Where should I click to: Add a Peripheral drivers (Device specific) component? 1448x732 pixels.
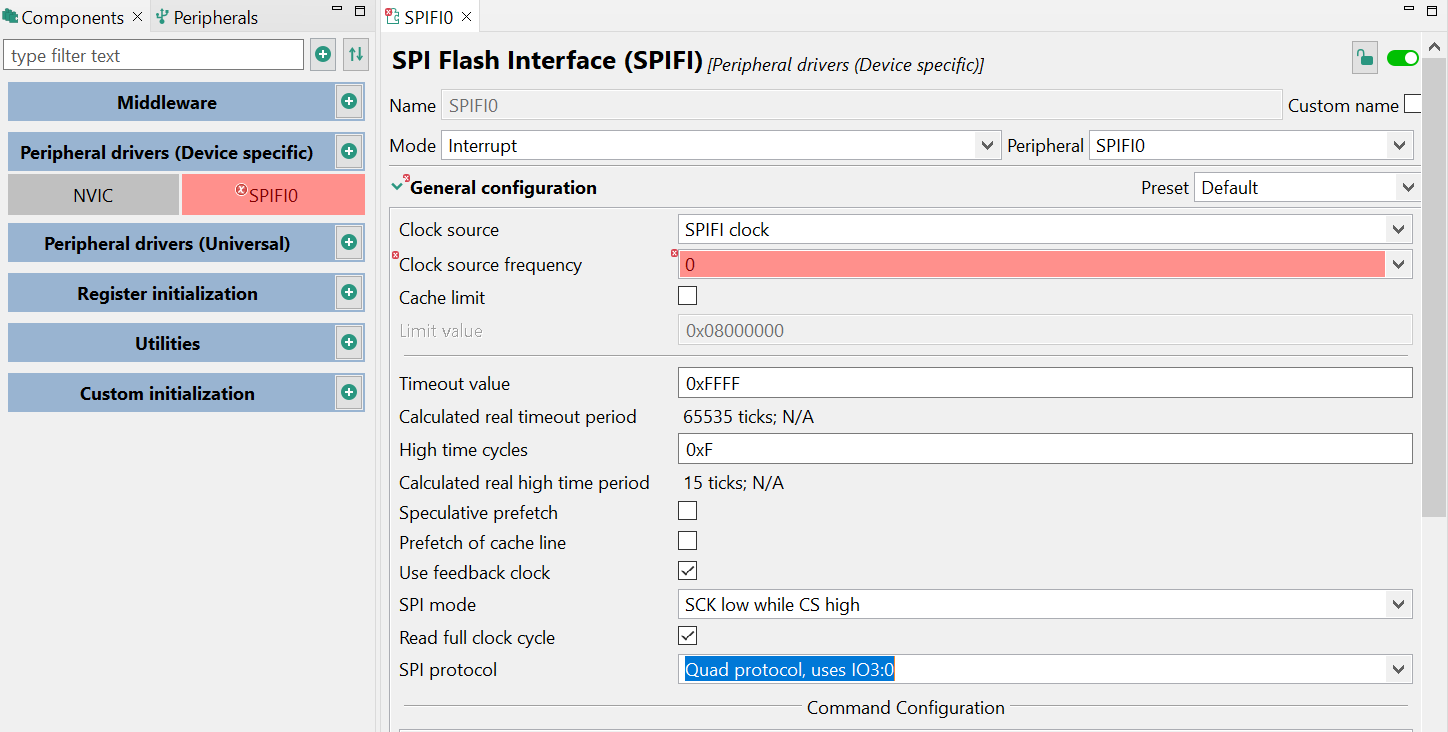[348, 151]
